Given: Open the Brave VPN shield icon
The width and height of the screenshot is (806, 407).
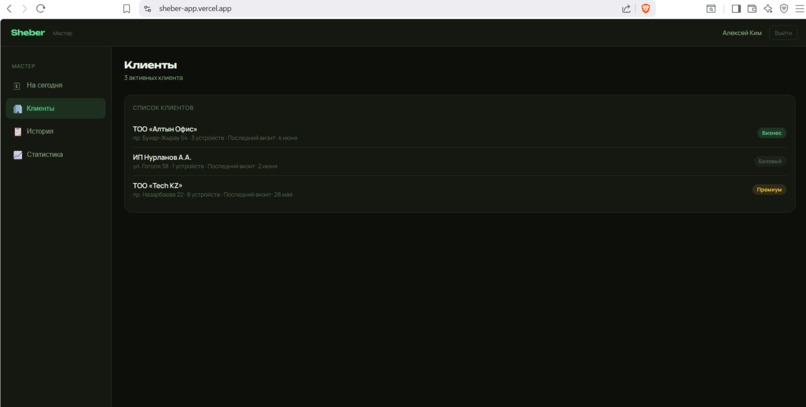Looking at the screenshot, I should coord(784,9).
